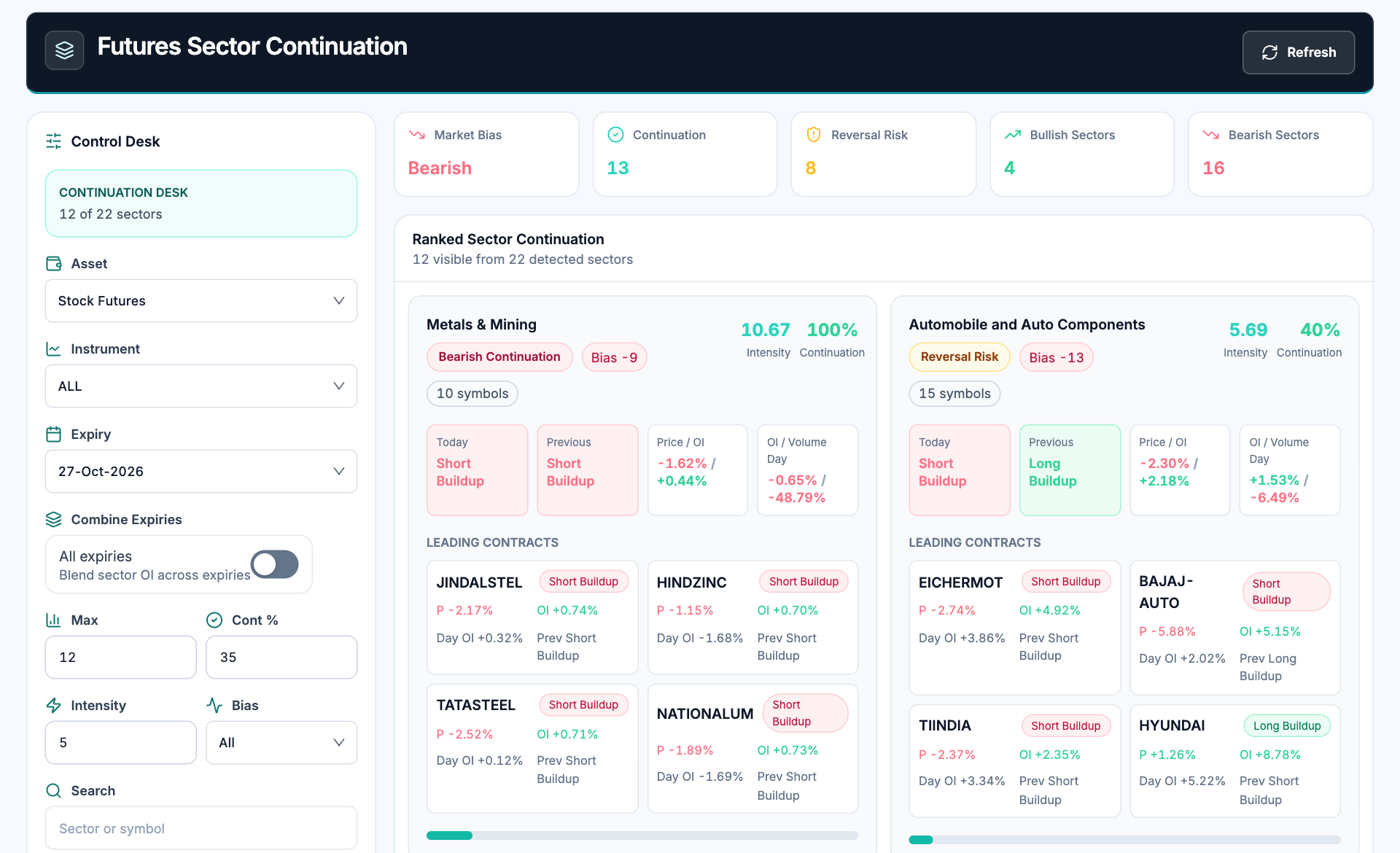Click the Market Bias downtrend icon
Image resolution: width=1400 pixels, height=853 pixels.
pos(417,135)
